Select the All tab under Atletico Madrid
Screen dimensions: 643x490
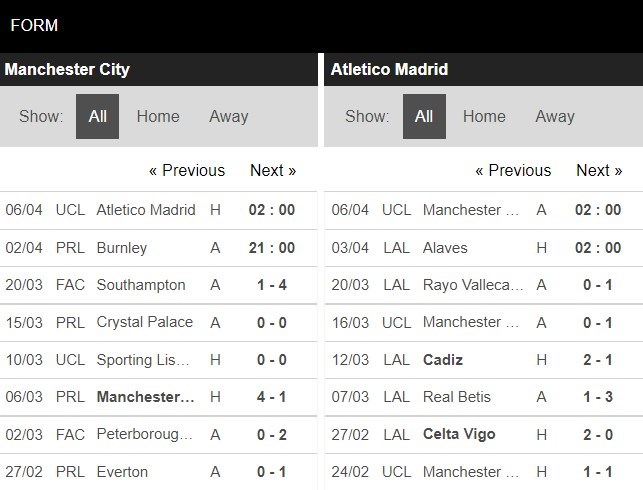424,116
